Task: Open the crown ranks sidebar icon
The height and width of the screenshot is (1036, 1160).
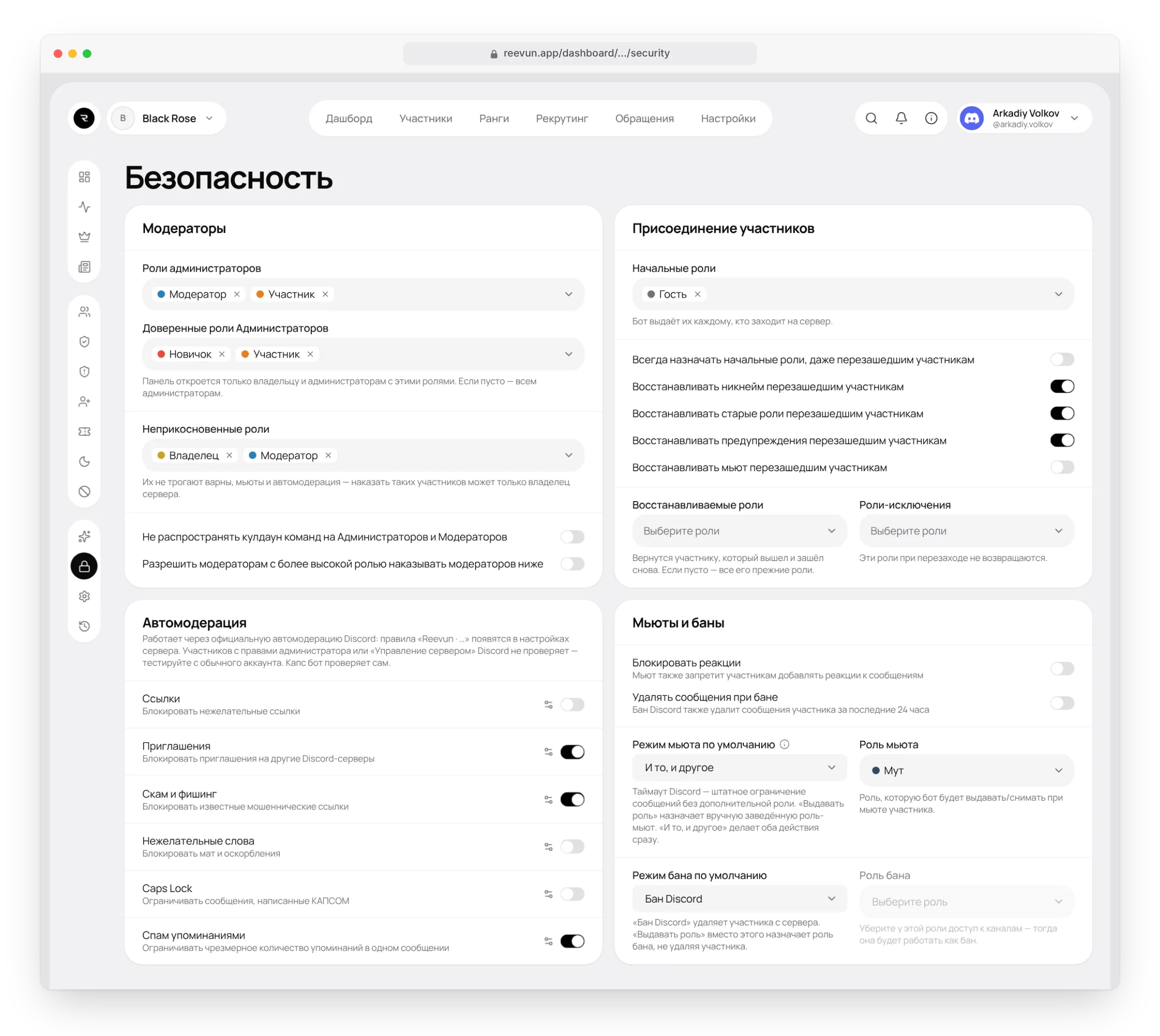Action: pyautogui.click(x=84, y=237)
